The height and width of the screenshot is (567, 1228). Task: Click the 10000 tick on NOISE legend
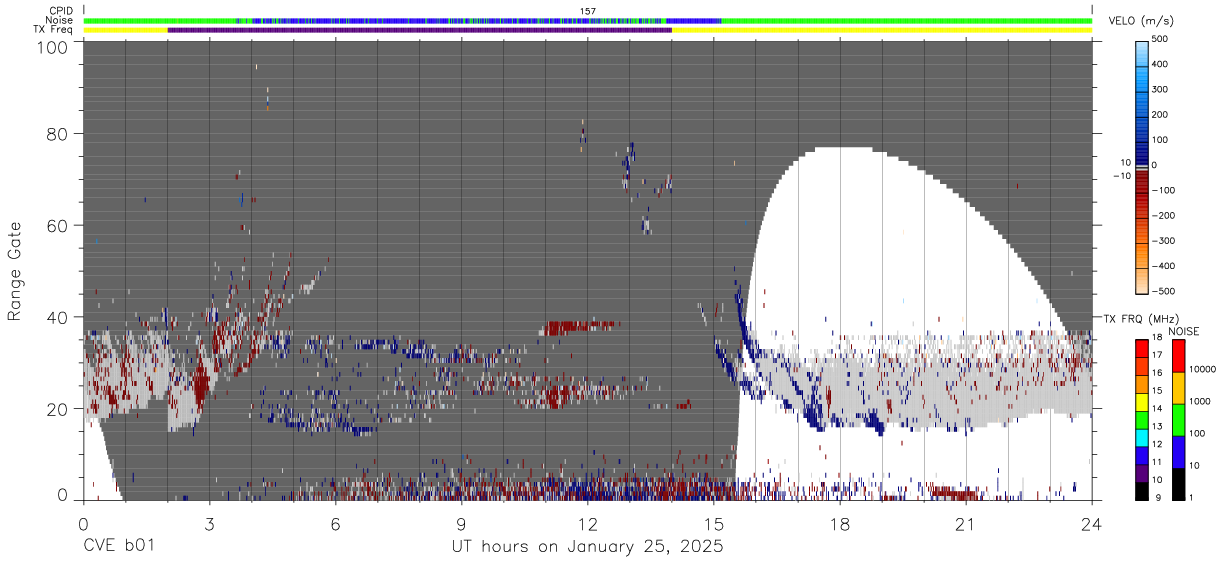point(1203,369)
